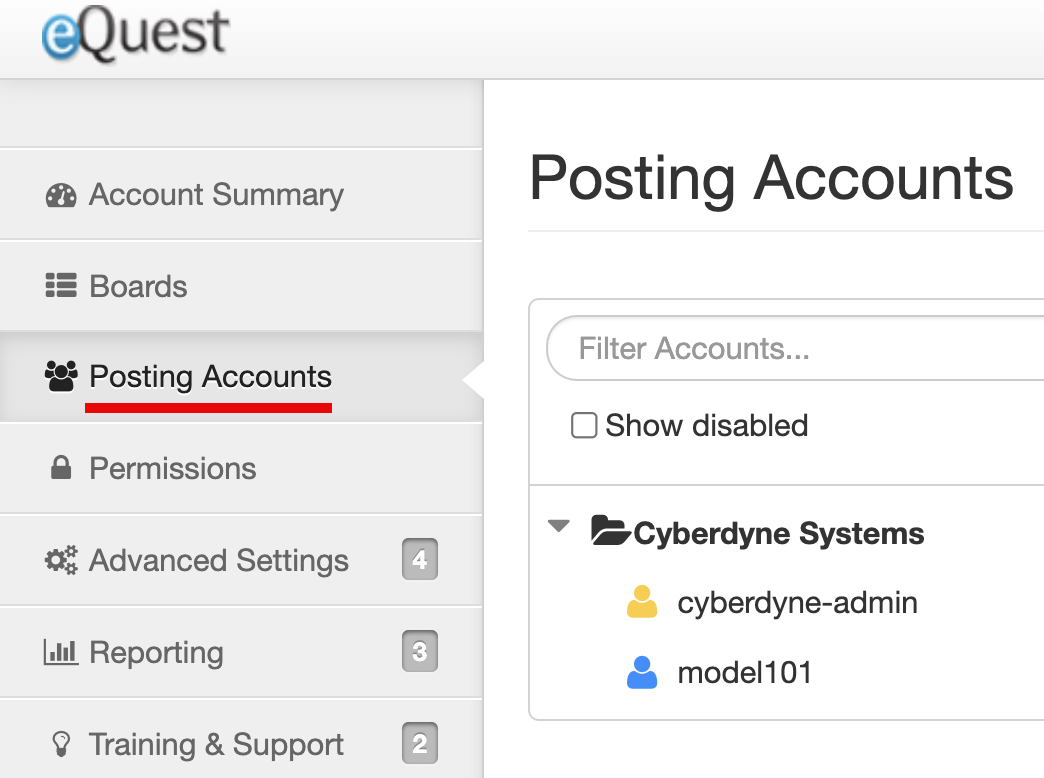Screen dimensions: 1044x778
Task: Click the blue model101 user icon
Action: click(x=643, y=672)
